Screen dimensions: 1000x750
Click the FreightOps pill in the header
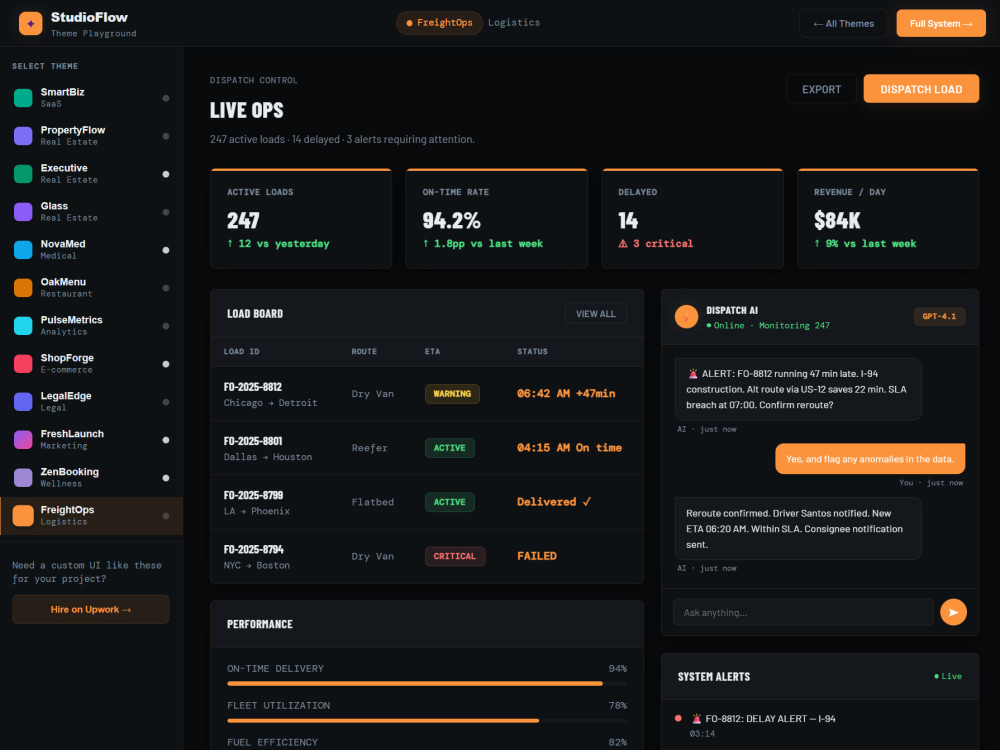point(439,23)
